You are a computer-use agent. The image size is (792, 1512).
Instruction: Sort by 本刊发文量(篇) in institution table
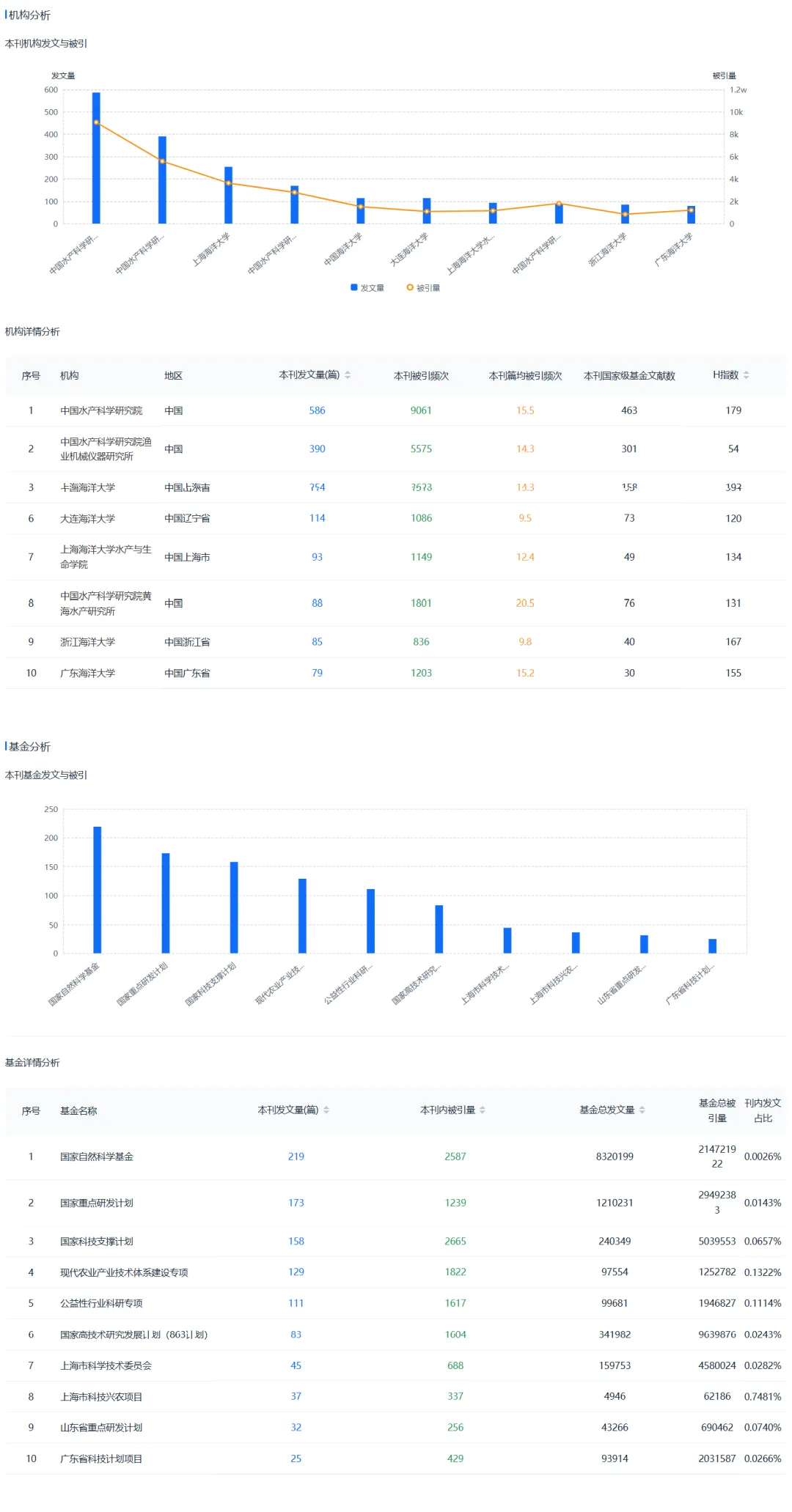tap(348, 375)
